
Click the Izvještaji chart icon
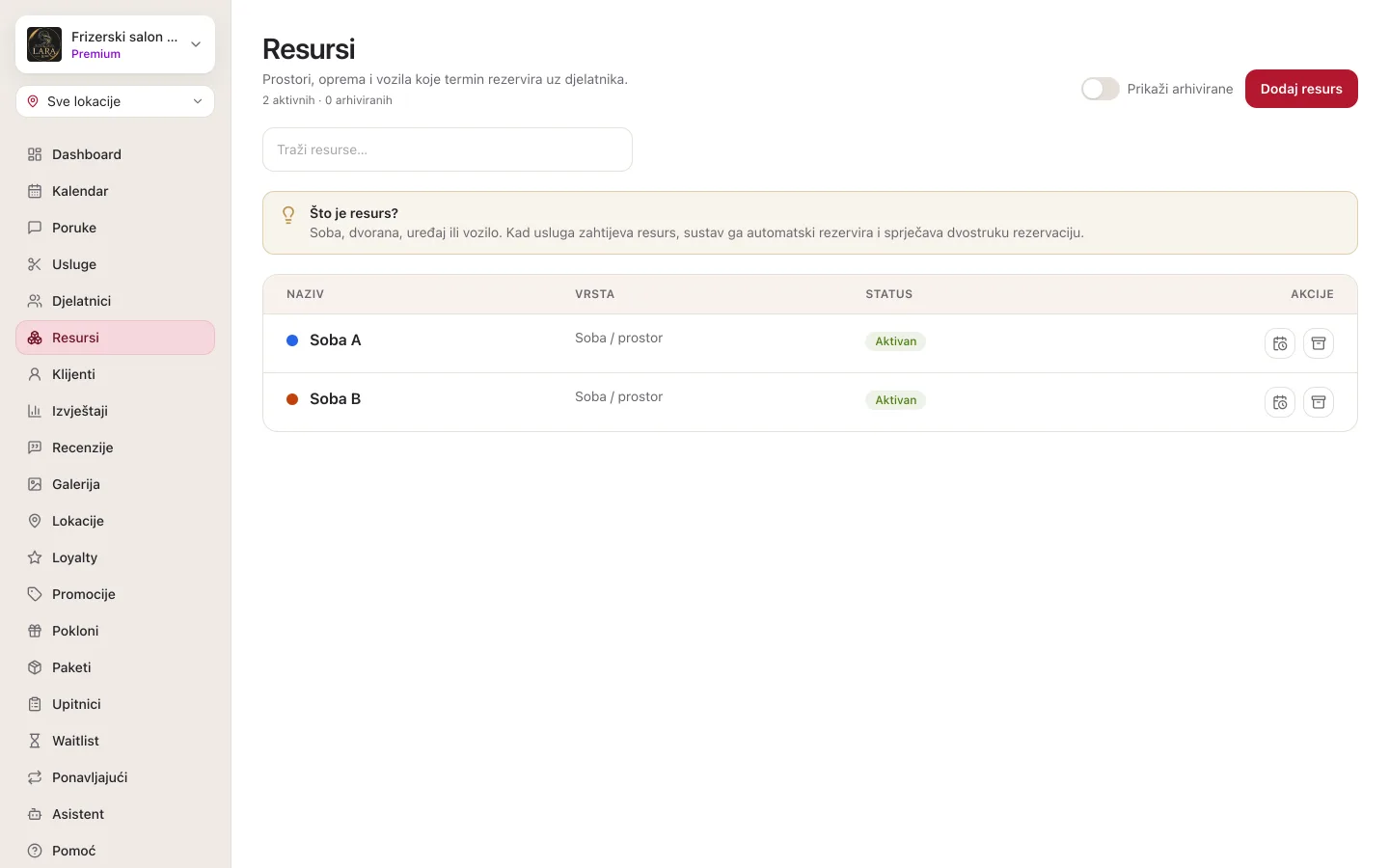tap(35, 411)
